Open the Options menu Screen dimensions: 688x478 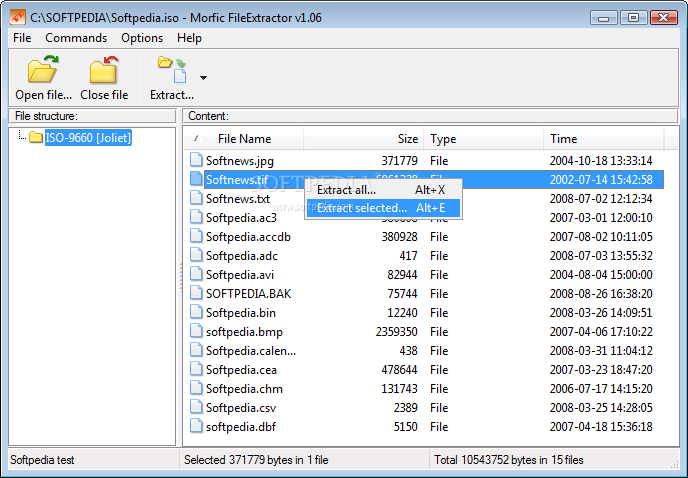coord(142,38)
